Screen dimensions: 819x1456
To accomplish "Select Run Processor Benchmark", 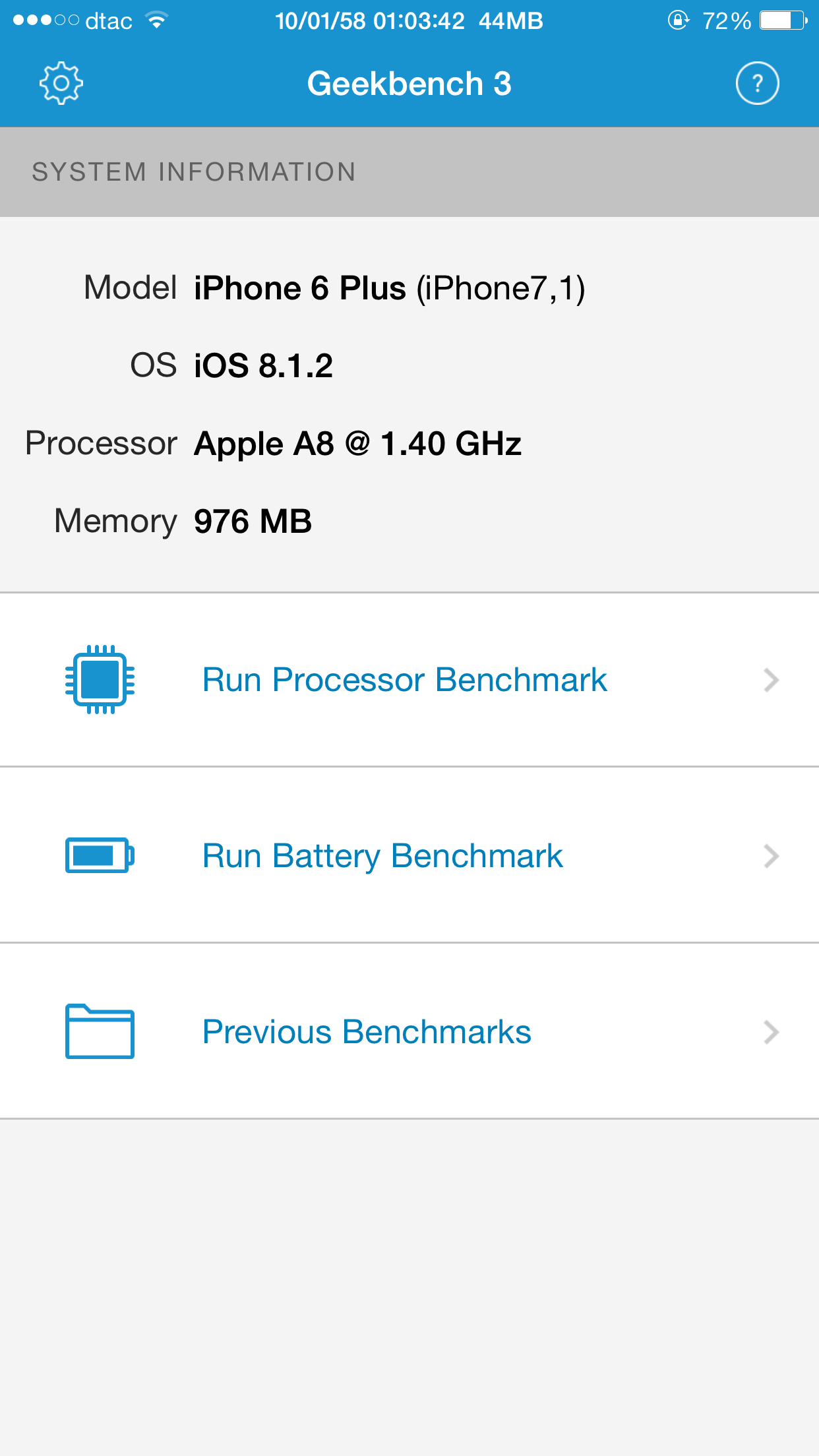I will coord(404,680).
